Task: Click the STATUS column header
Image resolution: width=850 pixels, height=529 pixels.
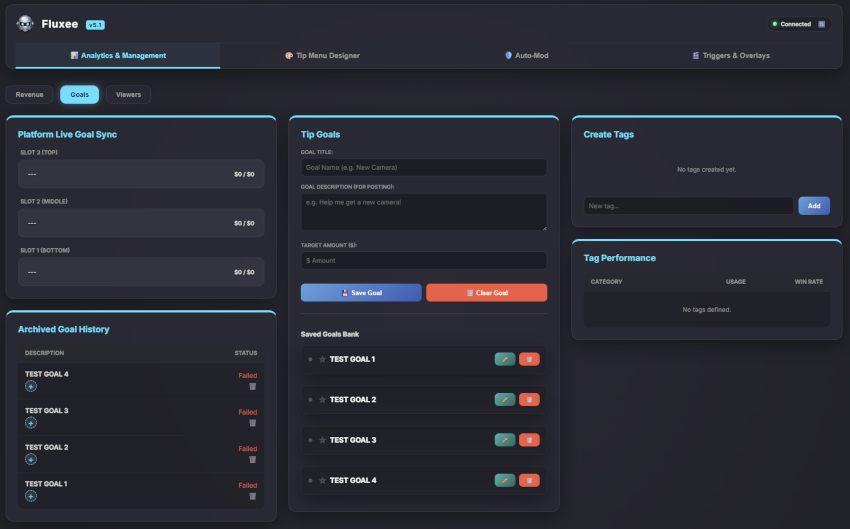Action: coord(246,353)
